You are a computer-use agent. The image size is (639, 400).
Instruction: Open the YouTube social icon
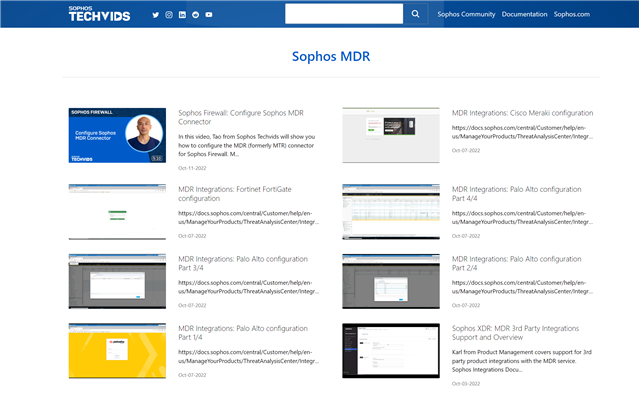pyautogui.click(x=209, y=15)
